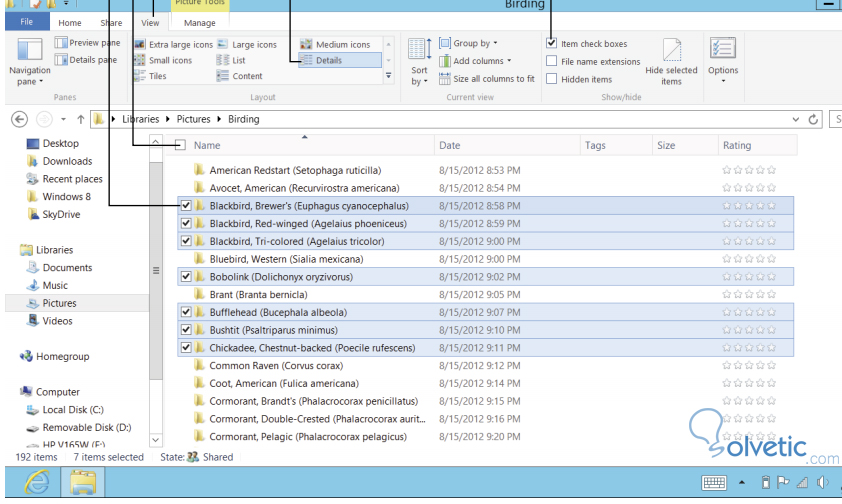Refresh the Birding folder view
The width and height of the screenshot is (842, 504).
(813, 119)
